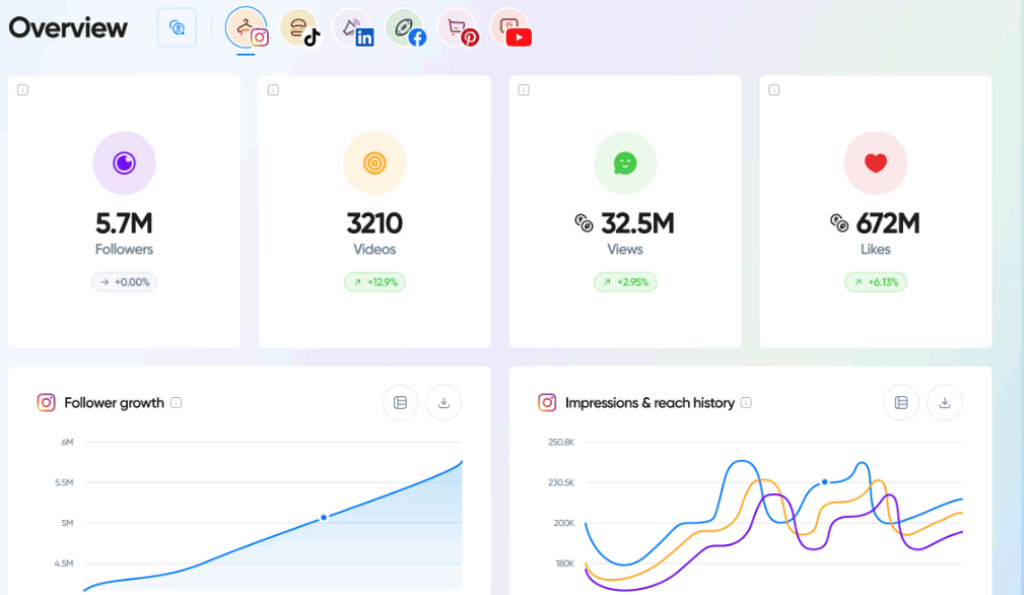Image resolution: width=1024 pixels, height=595 pixels.
Task: Click the purple eye Followers icon
Action: (124, 163)
